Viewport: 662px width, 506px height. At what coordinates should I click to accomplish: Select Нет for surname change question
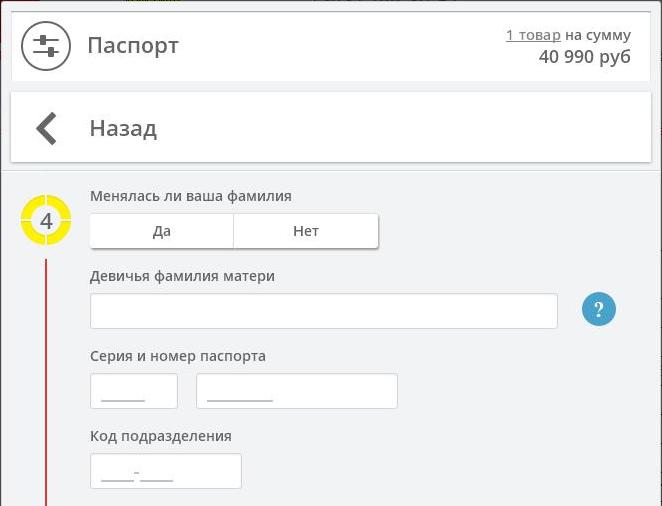(x=306, y=231)
